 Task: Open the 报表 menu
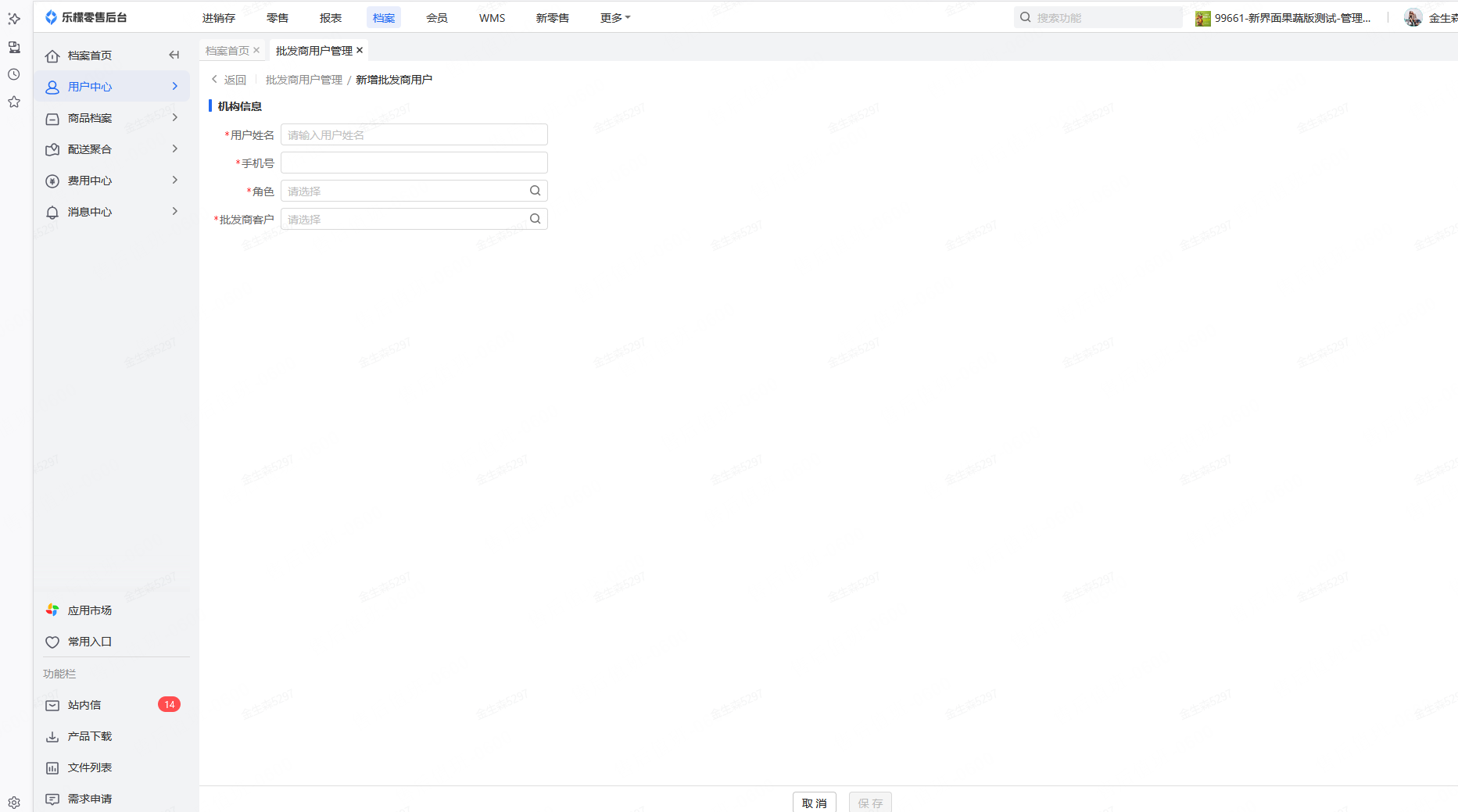[x=331, y=17]
